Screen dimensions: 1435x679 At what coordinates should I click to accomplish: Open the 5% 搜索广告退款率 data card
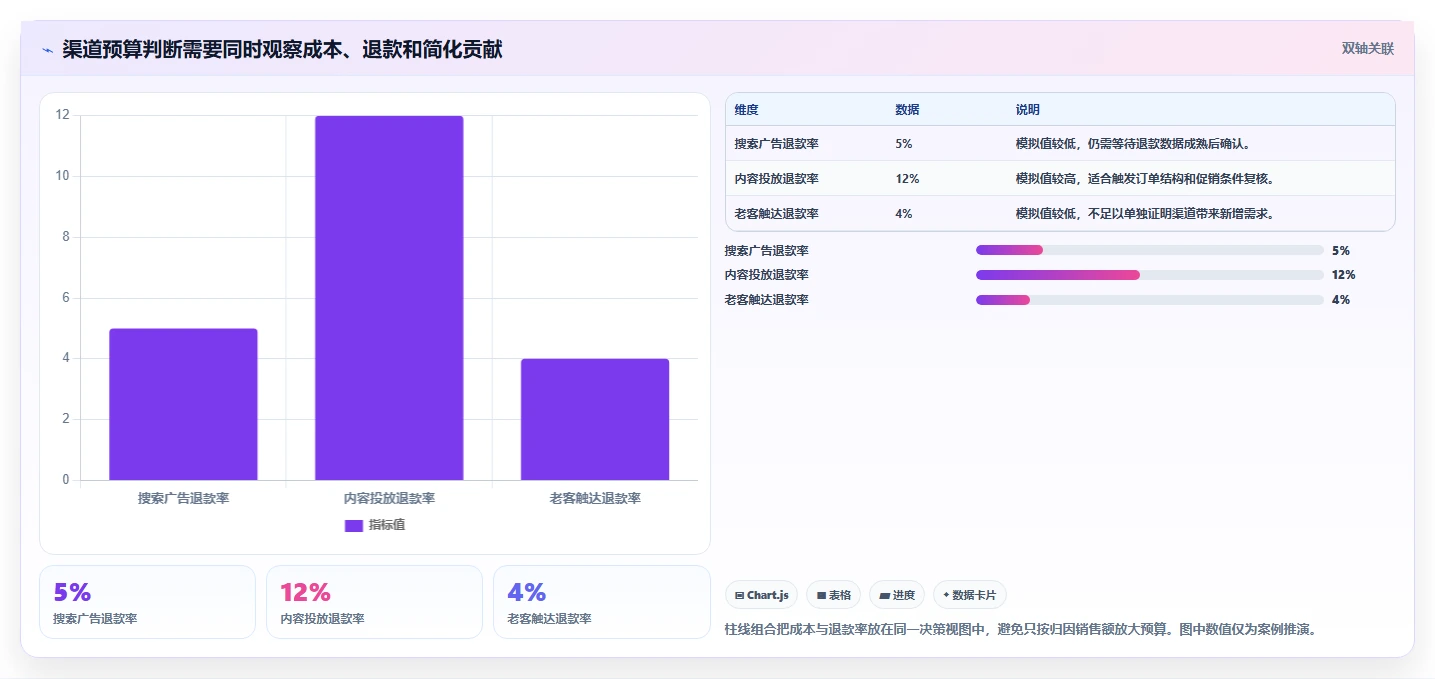click(147, 602)
